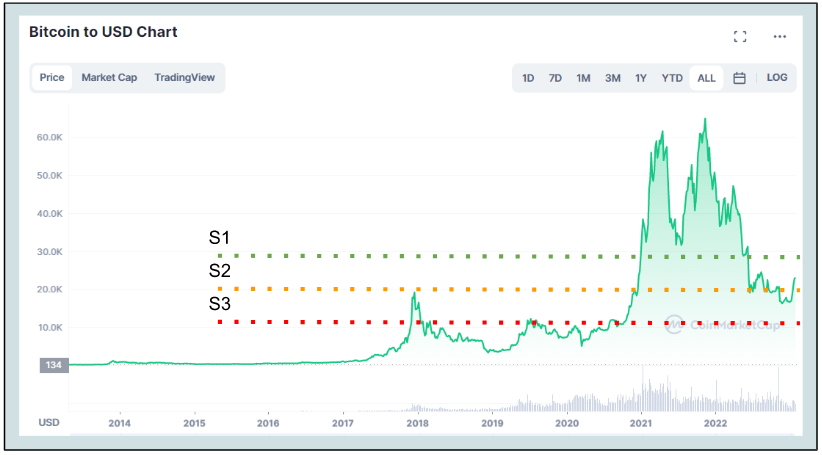Click the 20.0K y-axis label
The height and width of the screenshot is (455, 822).
(50, 289)
